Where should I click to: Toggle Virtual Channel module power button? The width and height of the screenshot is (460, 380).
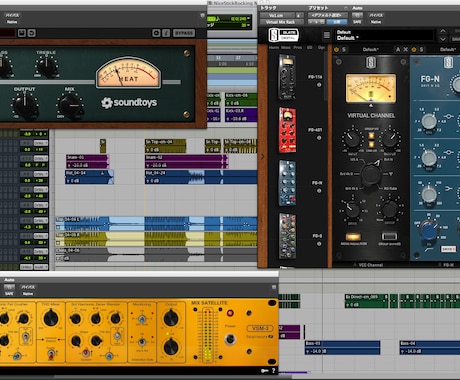tap(336, 50)
